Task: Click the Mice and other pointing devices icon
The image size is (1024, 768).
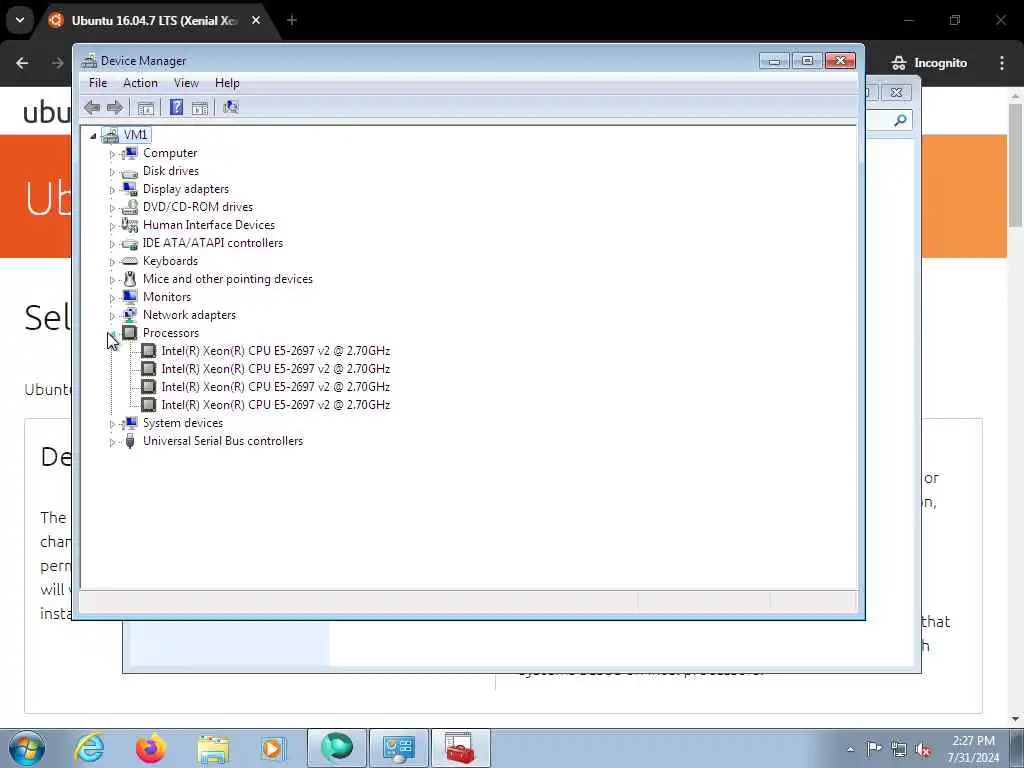Action: (x=130, y=279)
